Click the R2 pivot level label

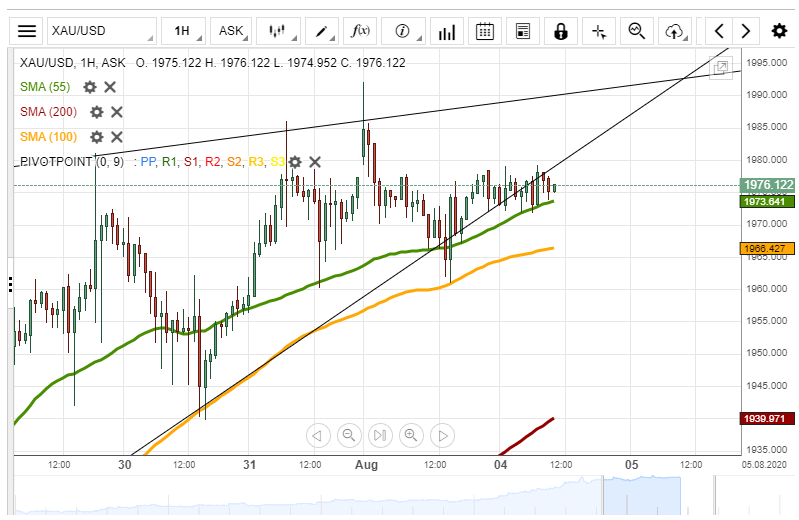pyautogui.click(x=212, y=162)
